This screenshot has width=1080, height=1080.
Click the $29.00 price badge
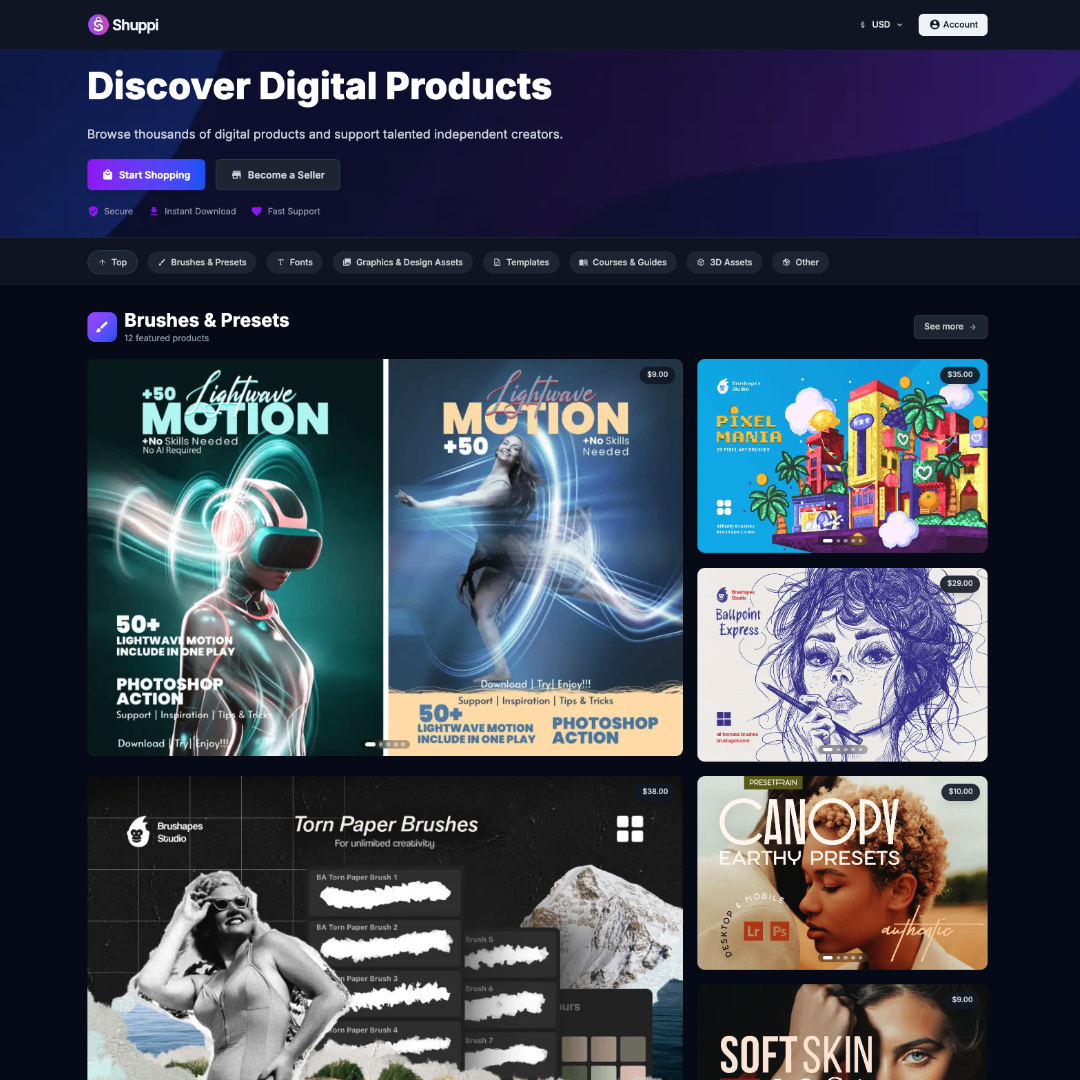(x=959, y=583)
